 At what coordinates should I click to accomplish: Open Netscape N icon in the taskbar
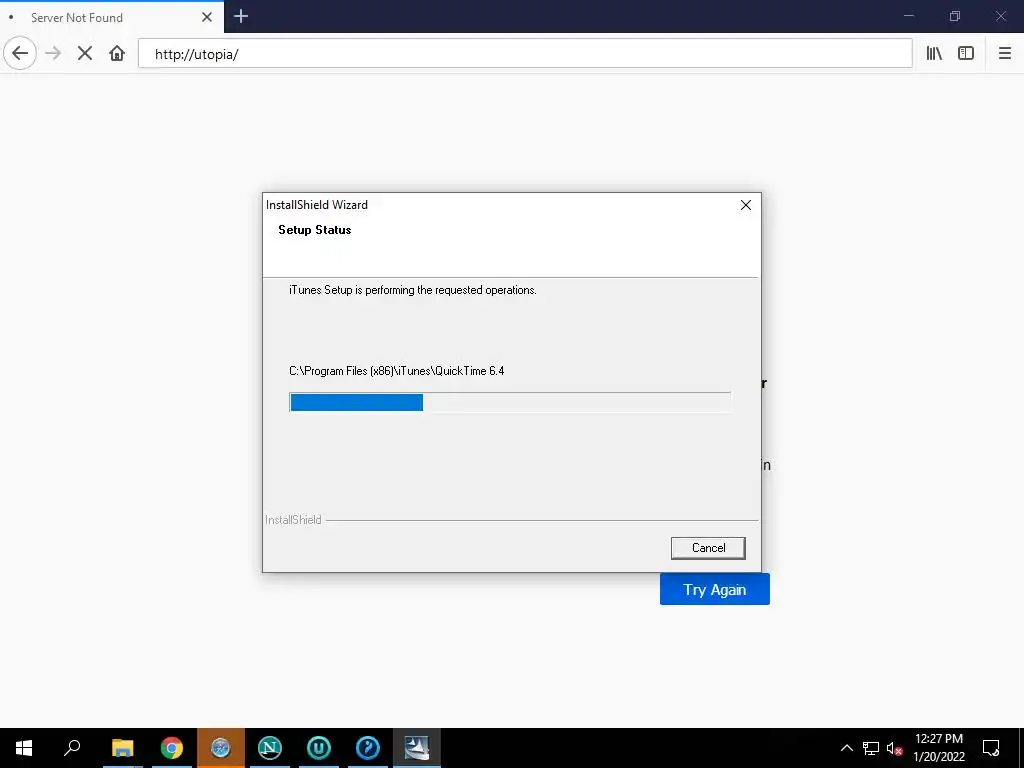click(x=270, y=748)
